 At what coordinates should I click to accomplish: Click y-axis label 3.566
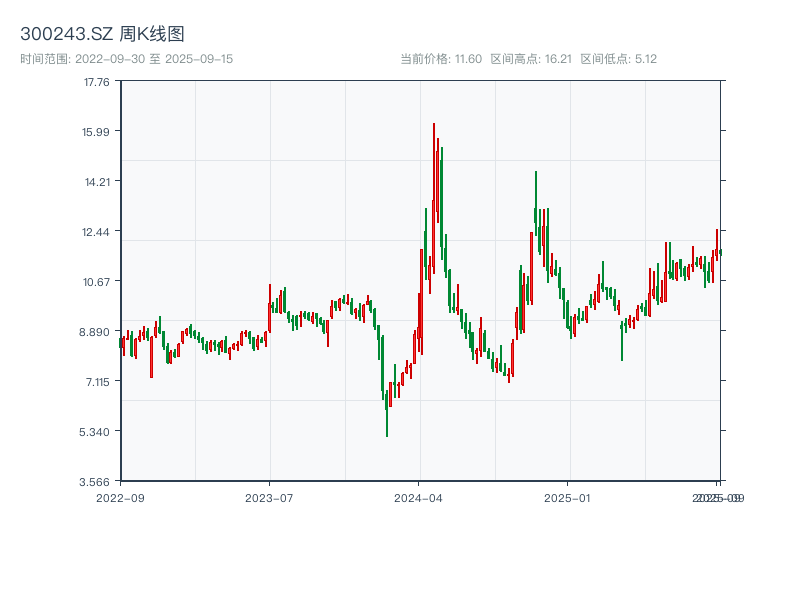[94, 482]
